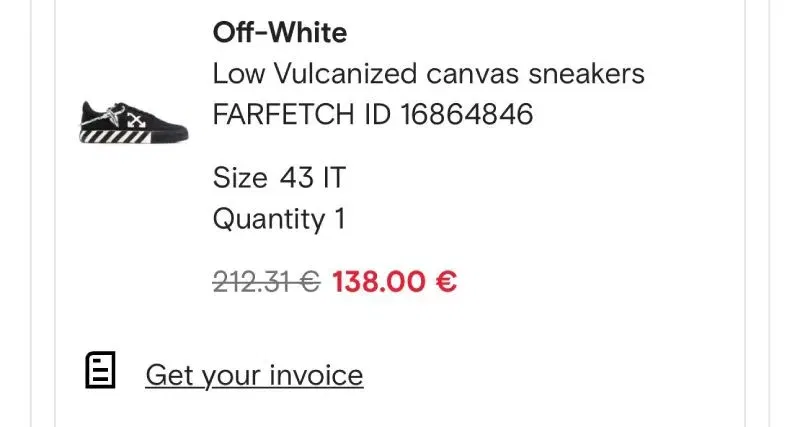800x427 pixels.
Task: Click the Off-White brand name
Action: (279, 33)
